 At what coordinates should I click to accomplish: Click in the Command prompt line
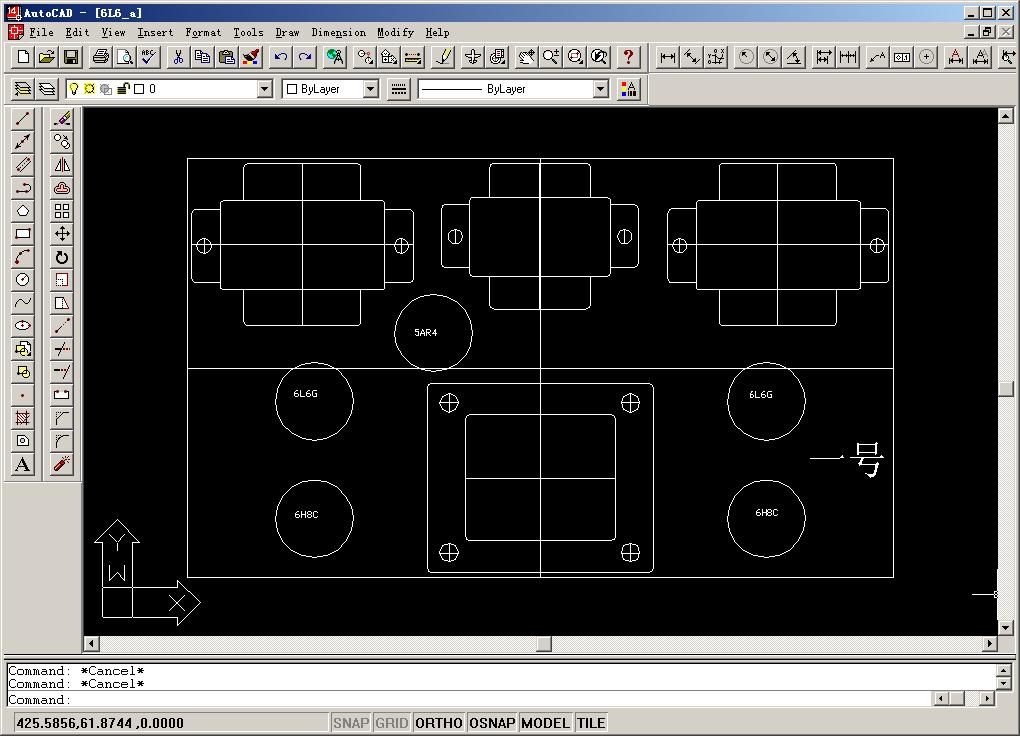pos(468,700)
